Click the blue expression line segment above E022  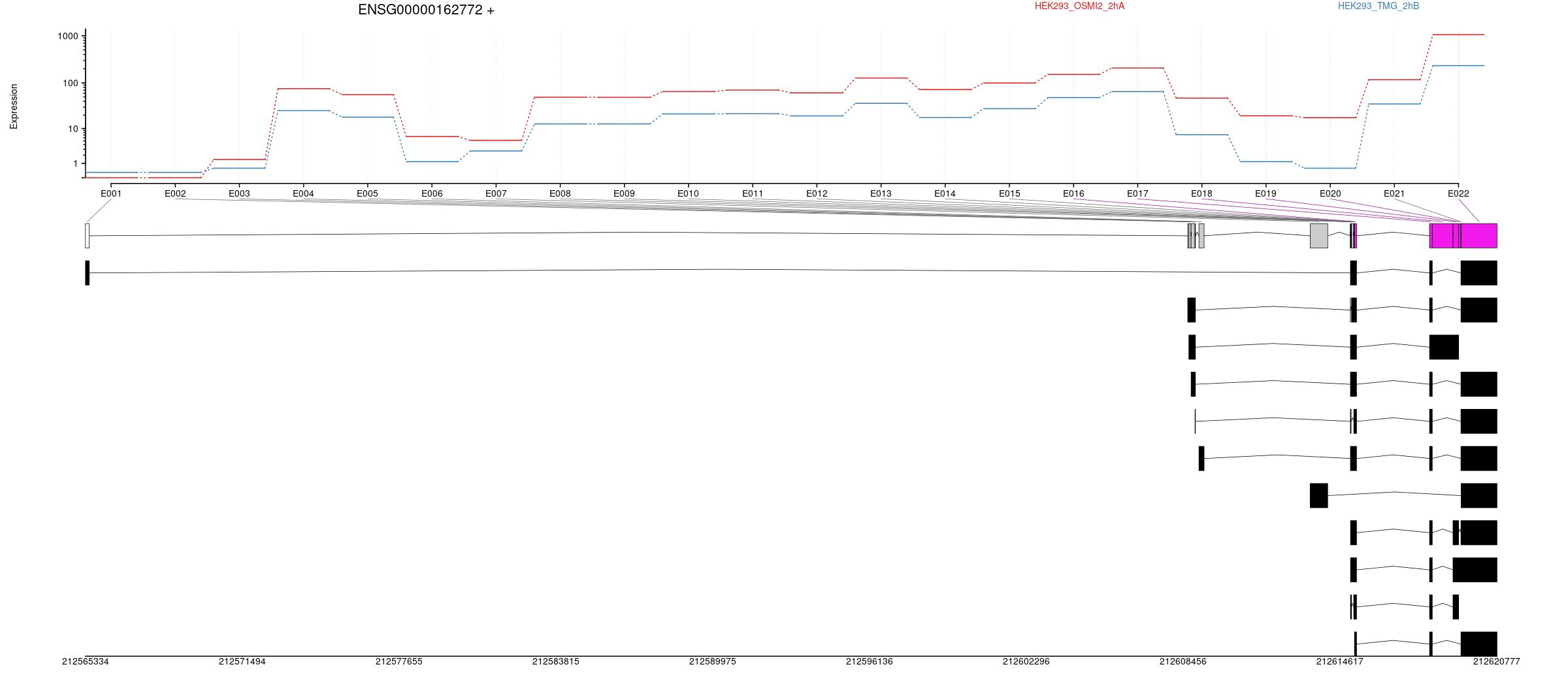click(1458, 65)
